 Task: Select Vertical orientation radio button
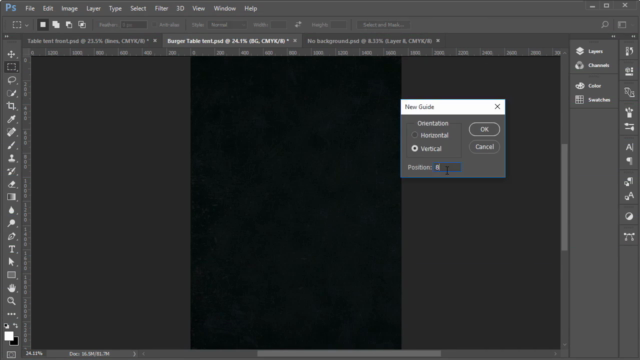coord(415,149)
